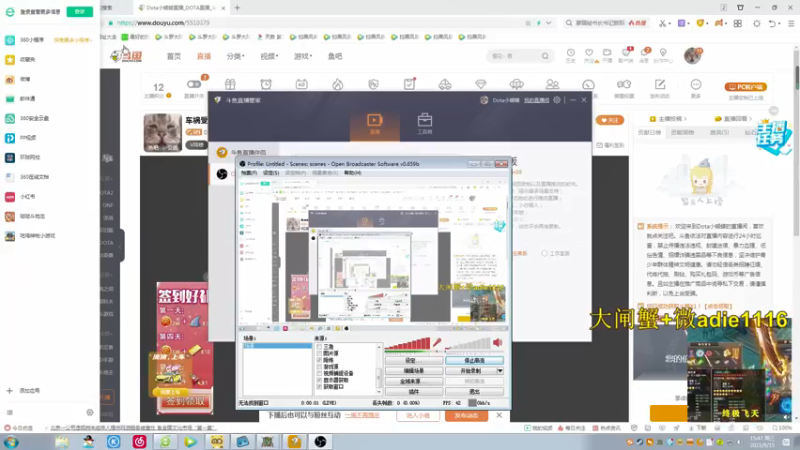Open 收藏夹 star icon in 360 sidebar

[x=10, y=59]
